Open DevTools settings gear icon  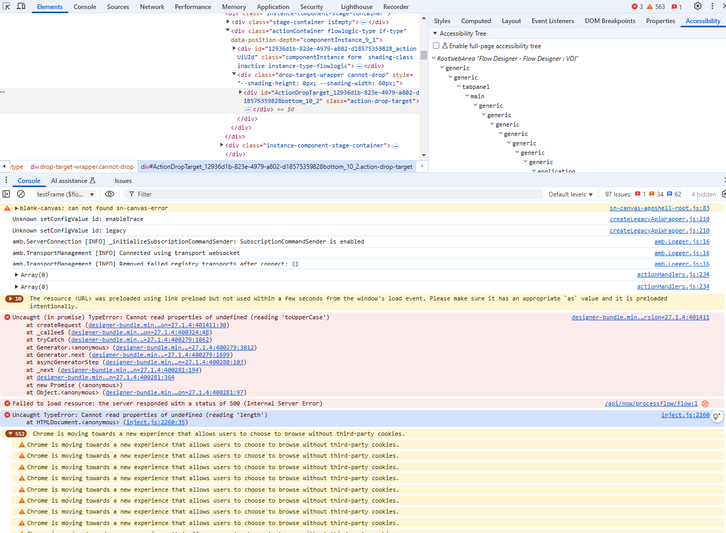click(698, 6)
